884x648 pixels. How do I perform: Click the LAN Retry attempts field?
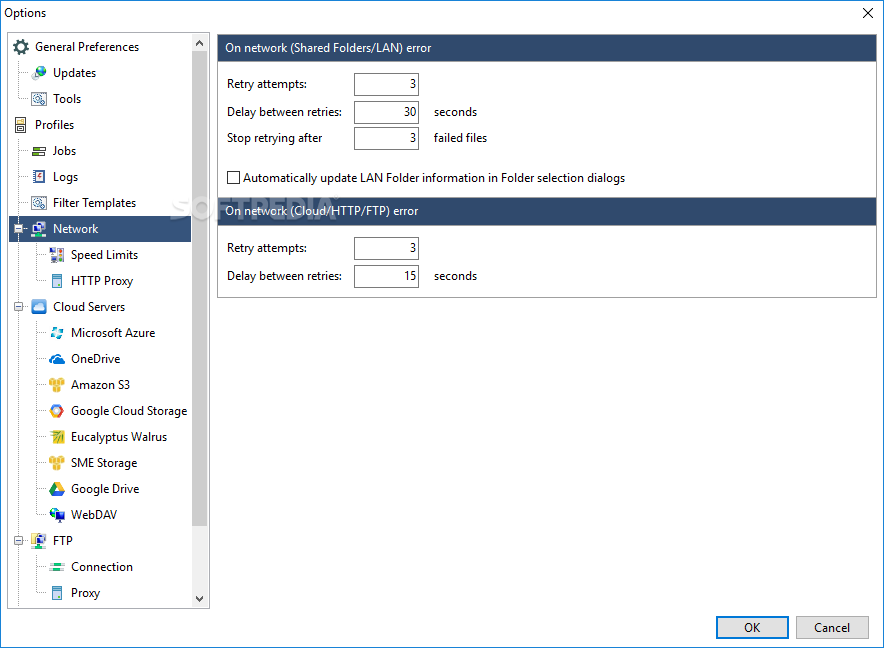(386, 84)
